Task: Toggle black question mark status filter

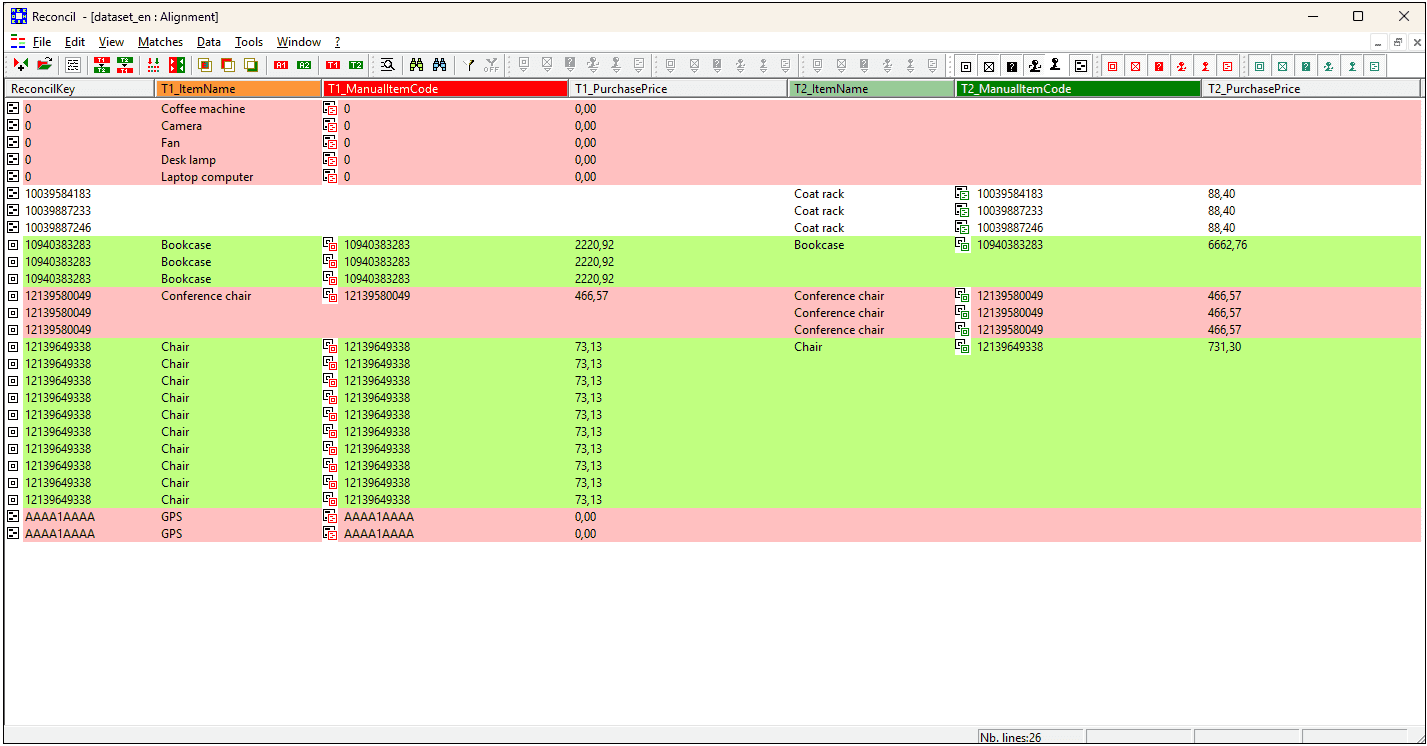Action: coord(1012,66)
